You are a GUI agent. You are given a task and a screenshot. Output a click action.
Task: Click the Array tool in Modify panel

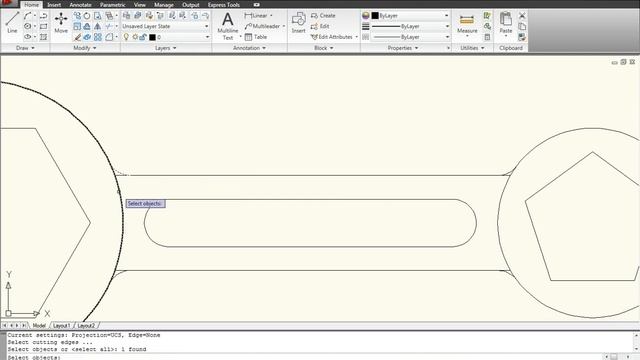(x=98, y=37)
